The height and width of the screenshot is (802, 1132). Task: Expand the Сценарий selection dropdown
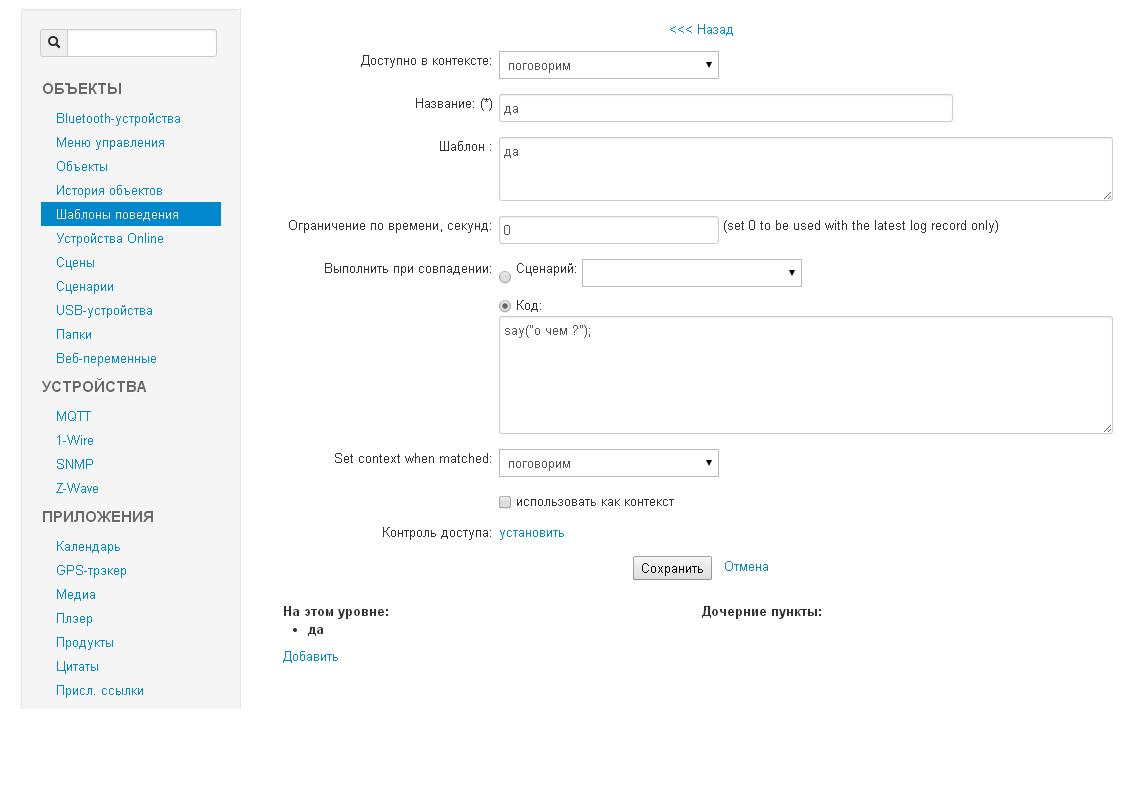pos(691,273)
